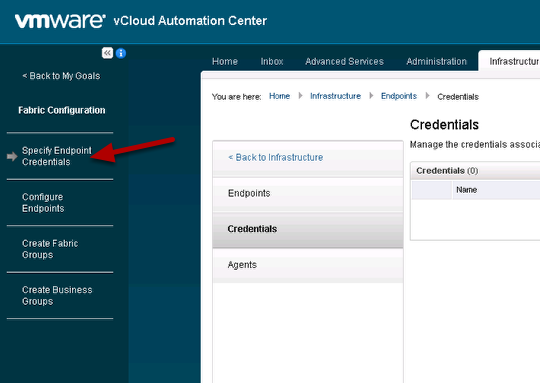Open the blue information icon
The width and height of the screenshot is (540, 383).
(x=121, y=53)
